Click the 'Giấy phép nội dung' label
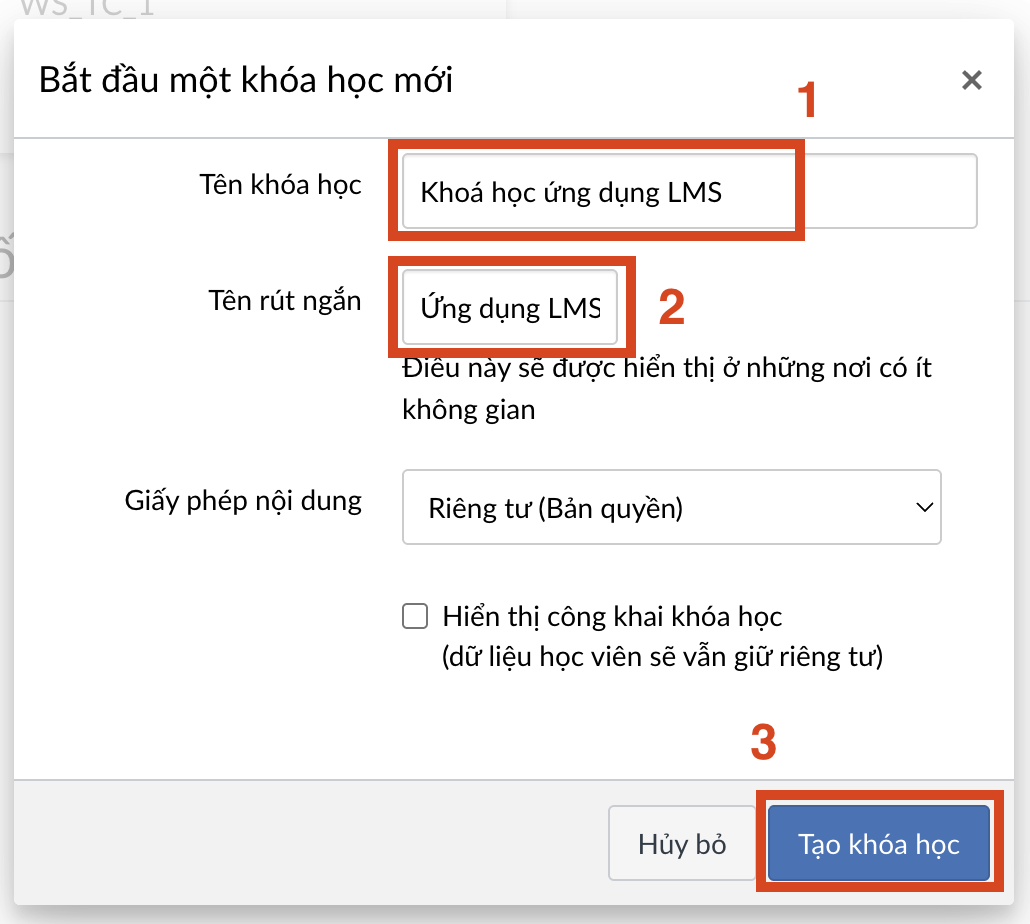 click(x=243, y=500)
